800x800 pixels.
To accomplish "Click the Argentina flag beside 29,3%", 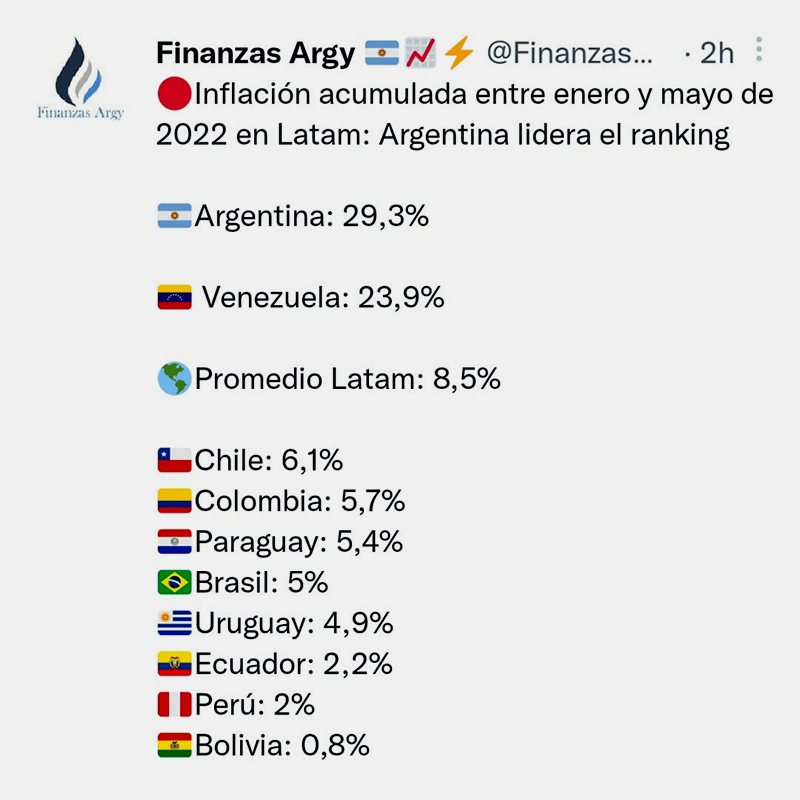I will click(175, 215).
